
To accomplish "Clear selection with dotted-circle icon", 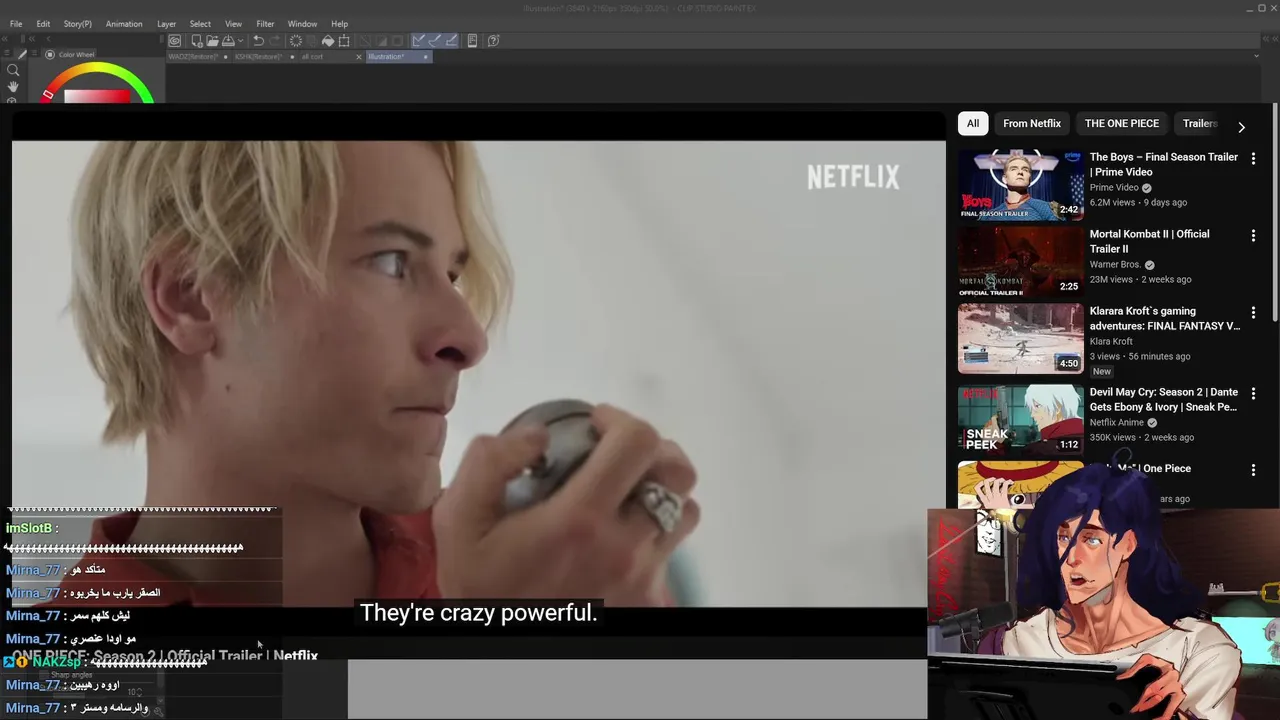I will click(296, 41).
